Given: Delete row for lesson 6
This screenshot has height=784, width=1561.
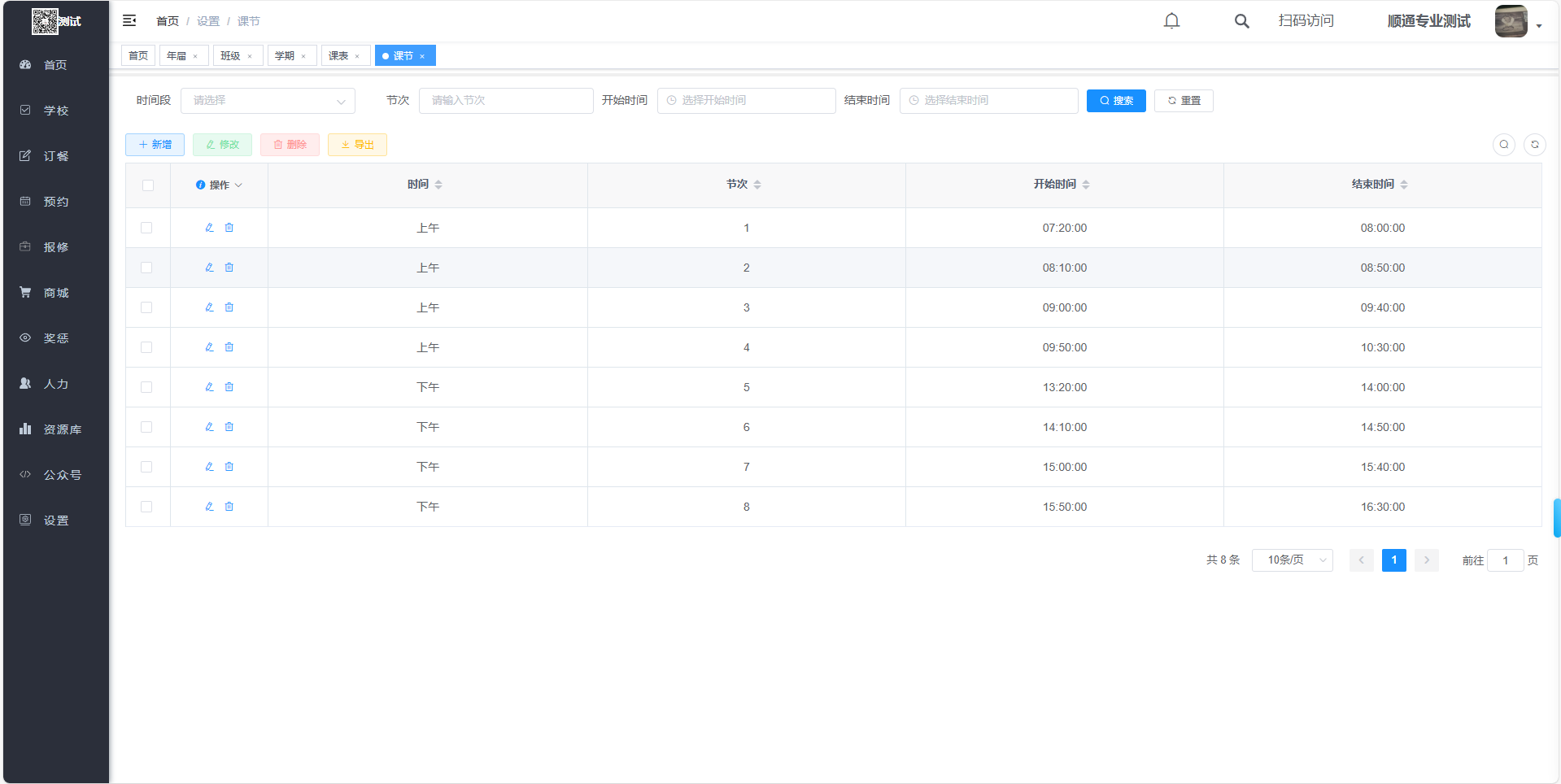Looking at the screenshot, I should pyautogui.click(x=229, y=427).
